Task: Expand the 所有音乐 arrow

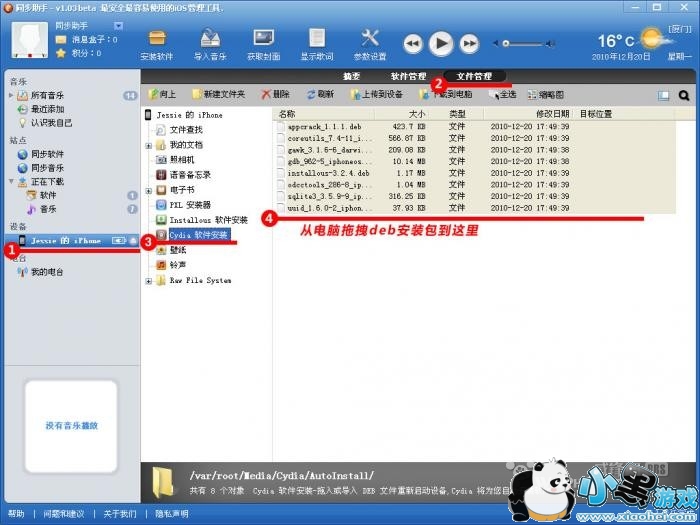Action: click(11, 95)
